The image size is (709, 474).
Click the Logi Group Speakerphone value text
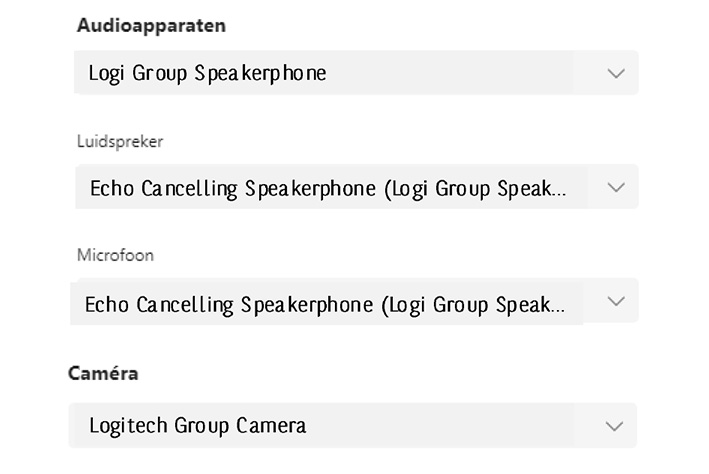[207, 73]
